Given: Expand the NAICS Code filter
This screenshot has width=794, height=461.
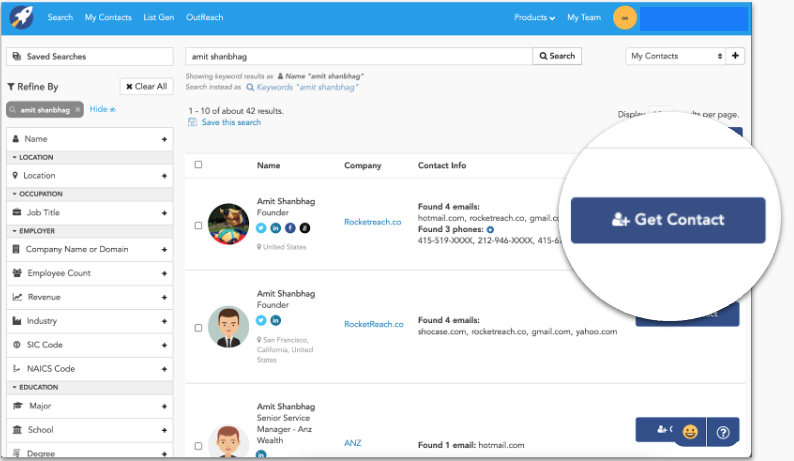Looking at the screenshot, I should coord(90,368).
